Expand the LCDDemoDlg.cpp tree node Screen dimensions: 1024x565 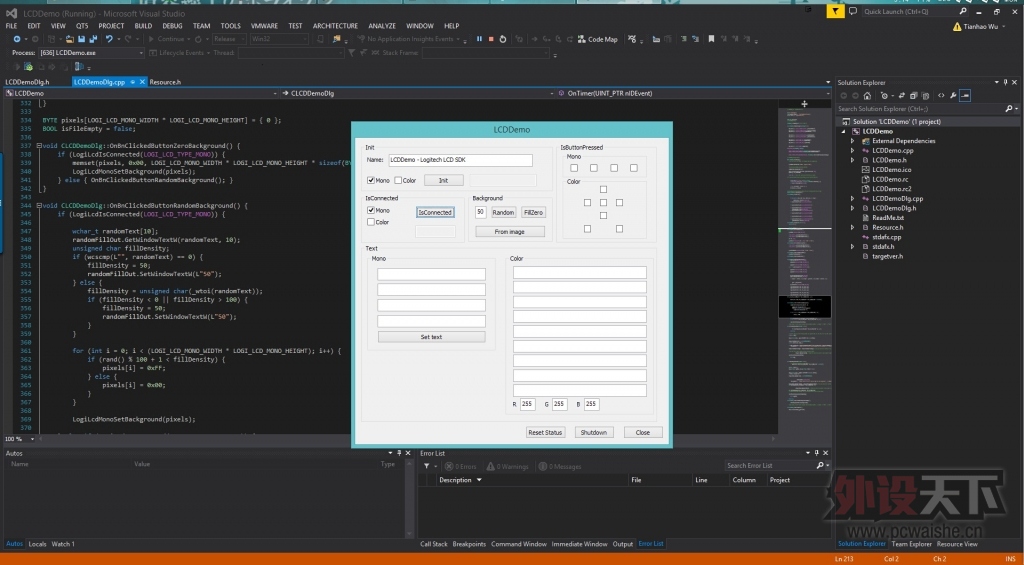pyautogui.click(x=852, y=199)
